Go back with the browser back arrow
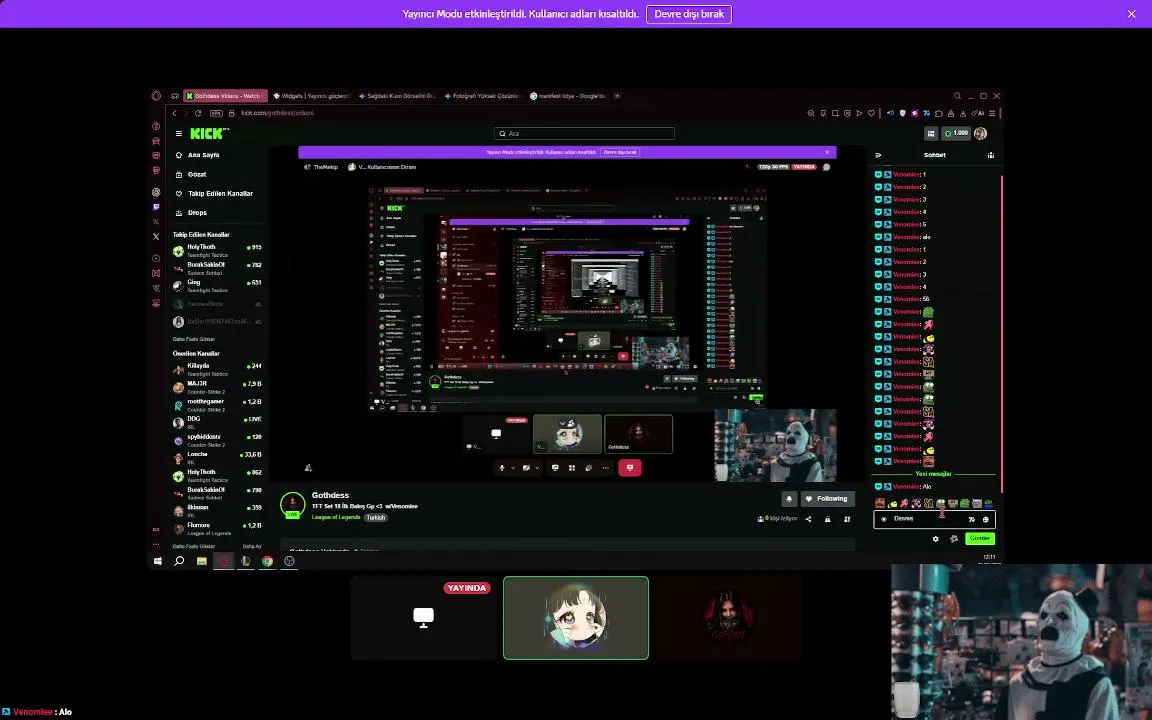1152x720 pixels. coord(174,113)
